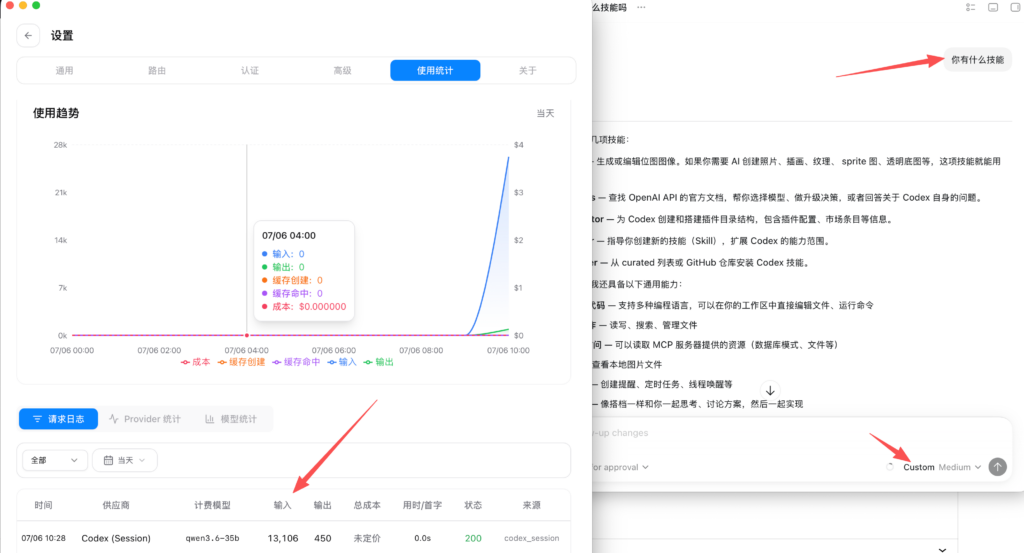The height and width of the screenshot is (553, 1024).
Task: Open the three-dots menu in chat title
Action: tap(641, 8)
